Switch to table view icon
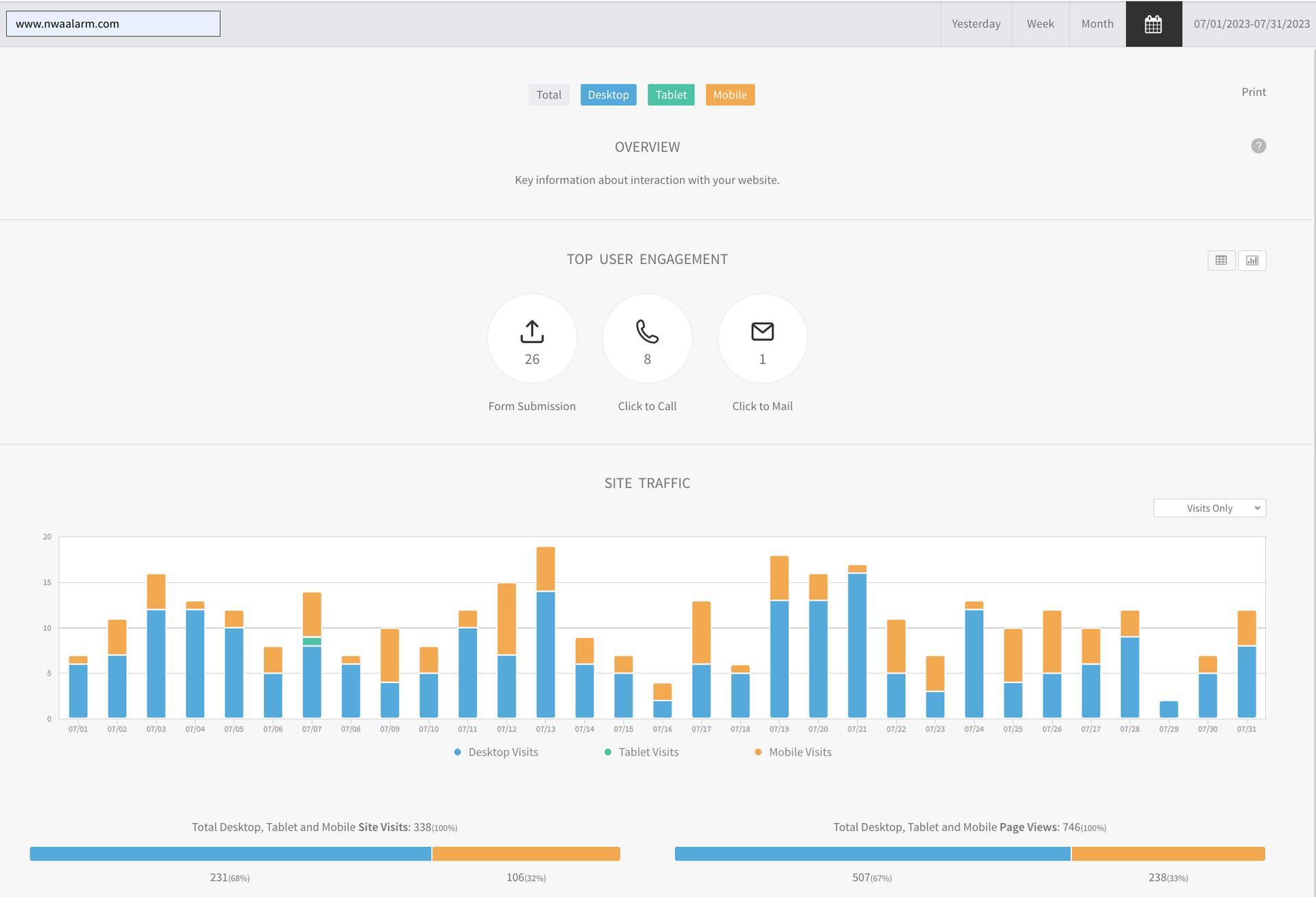The width and height of the screenshot is (1316, 897). [x=1221, y=261]
